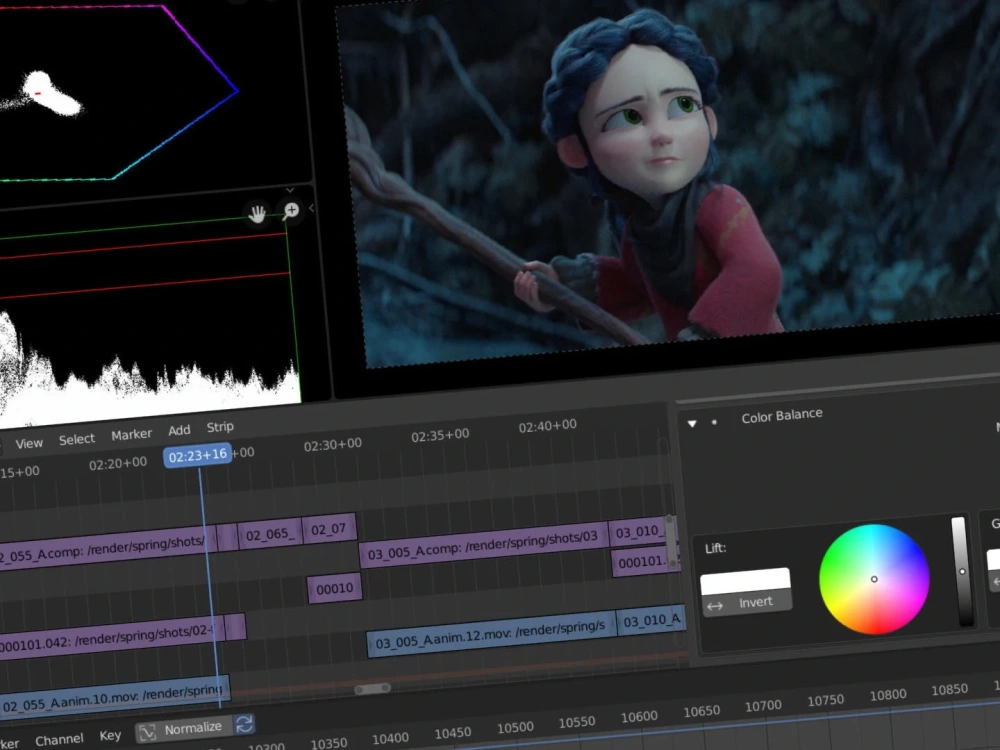Activate the zoom magnifier tool
The image size is (1000, 750).
[291, 210]
